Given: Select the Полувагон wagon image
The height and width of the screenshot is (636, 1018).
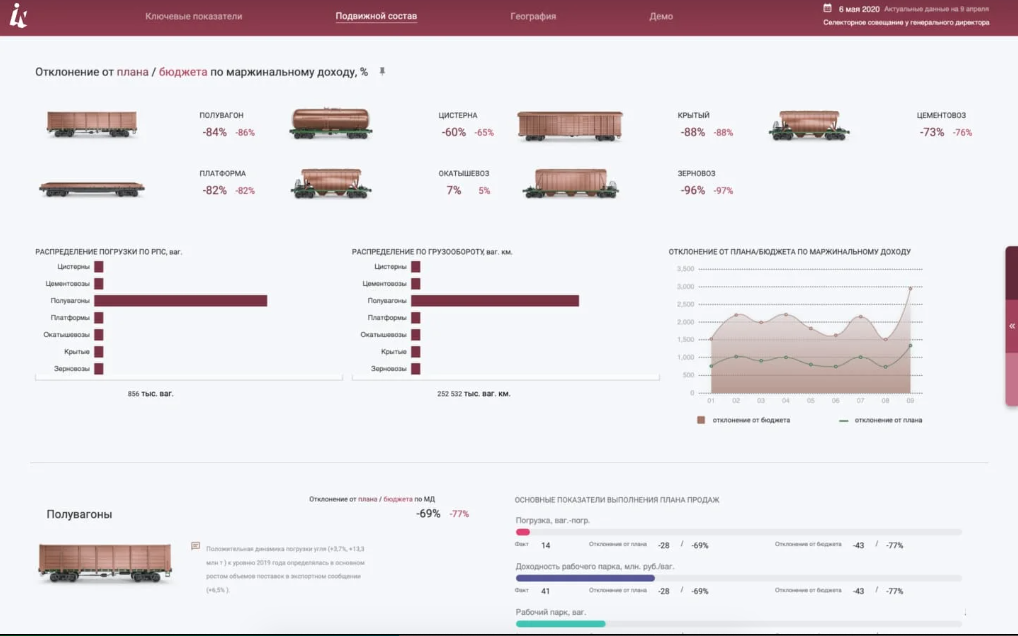Looking at the screenshot, I should coord(92,124).
